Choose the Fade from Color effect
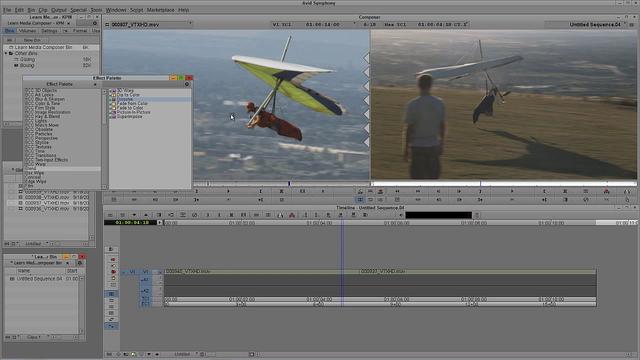Viewport: 640px width, 360px height. click(x=132, y=104)
